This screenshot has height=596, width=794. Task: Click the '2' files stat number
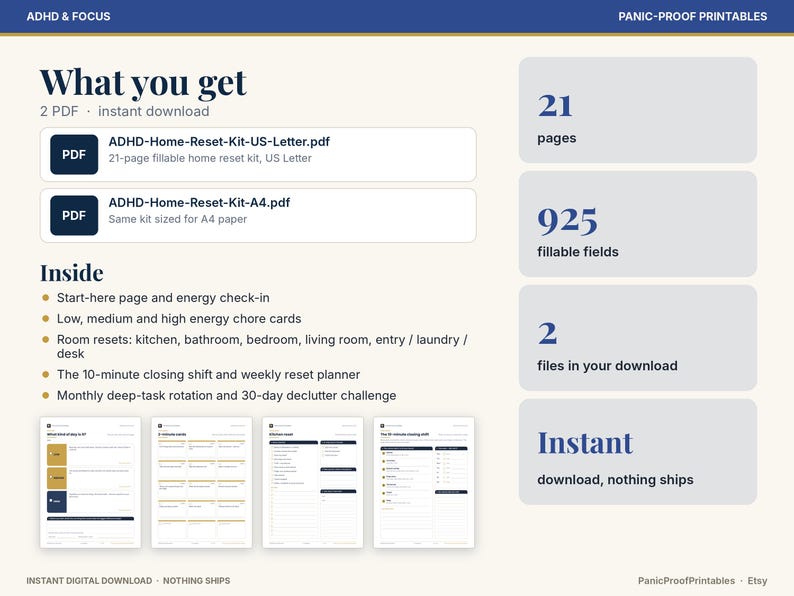tap(547, 333)
